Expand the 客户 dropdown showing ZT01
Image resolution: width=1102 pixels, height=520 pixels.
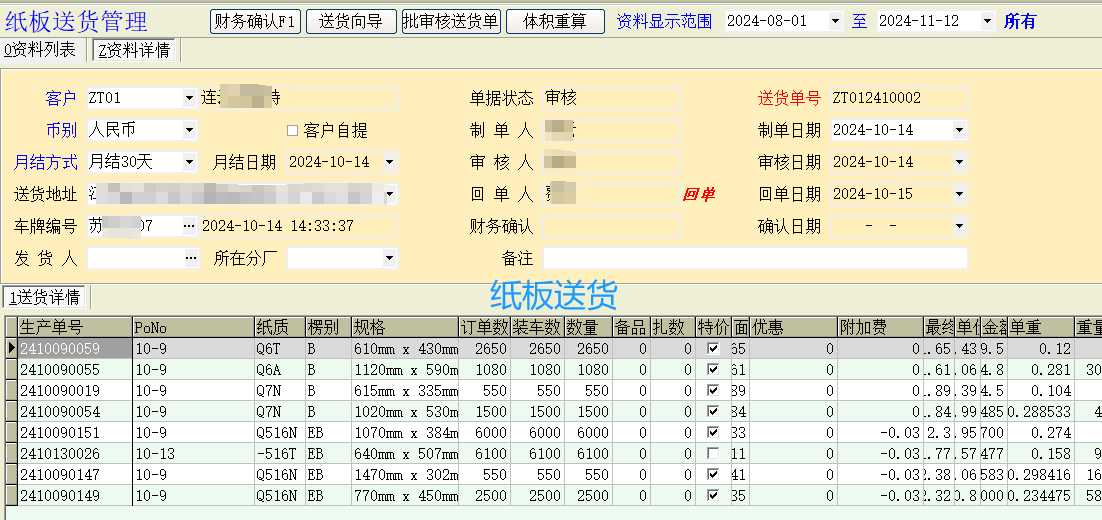coord(190,98)
